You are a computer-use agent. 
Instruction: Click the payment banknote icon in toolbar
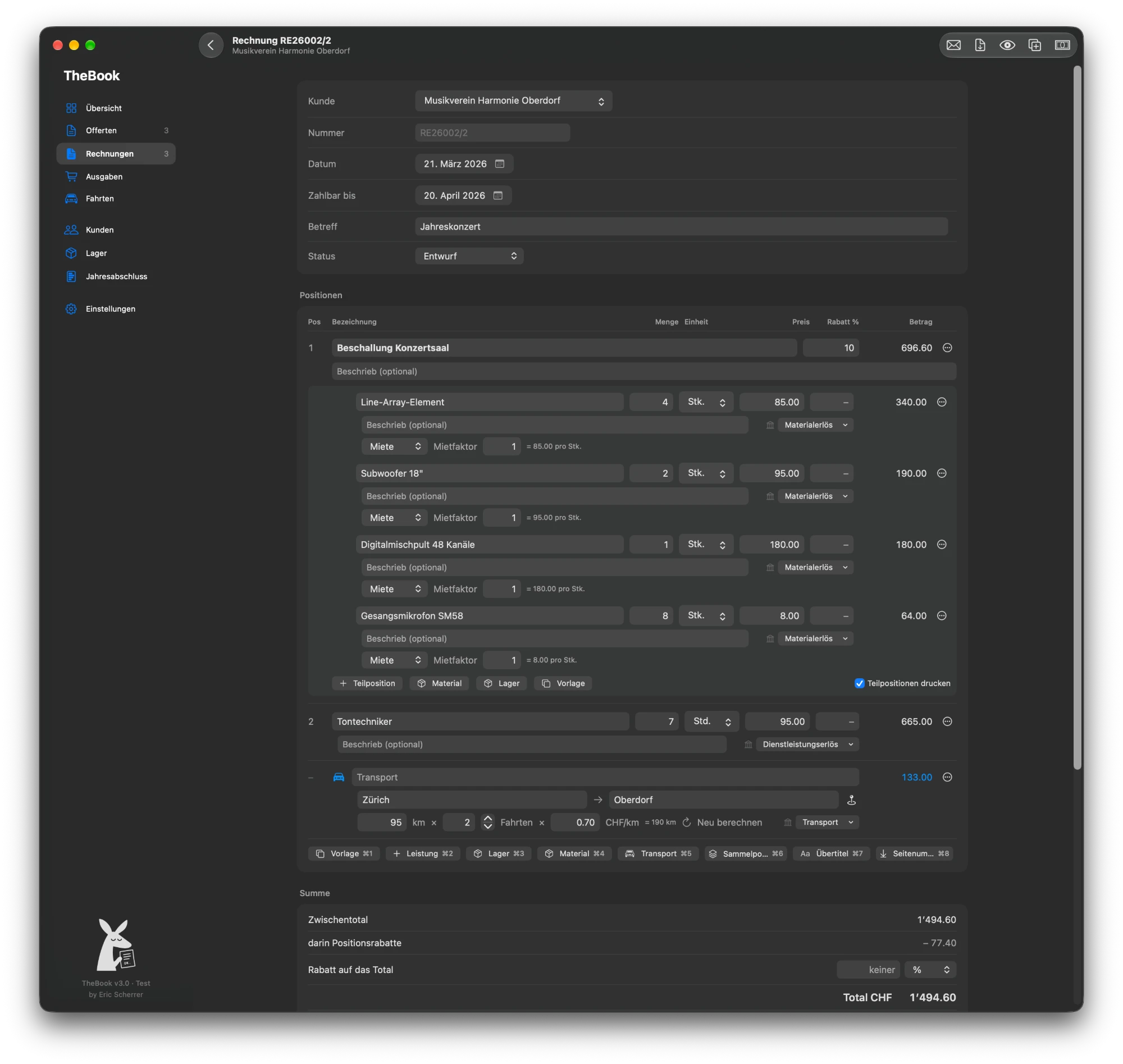coord(1062,45)
